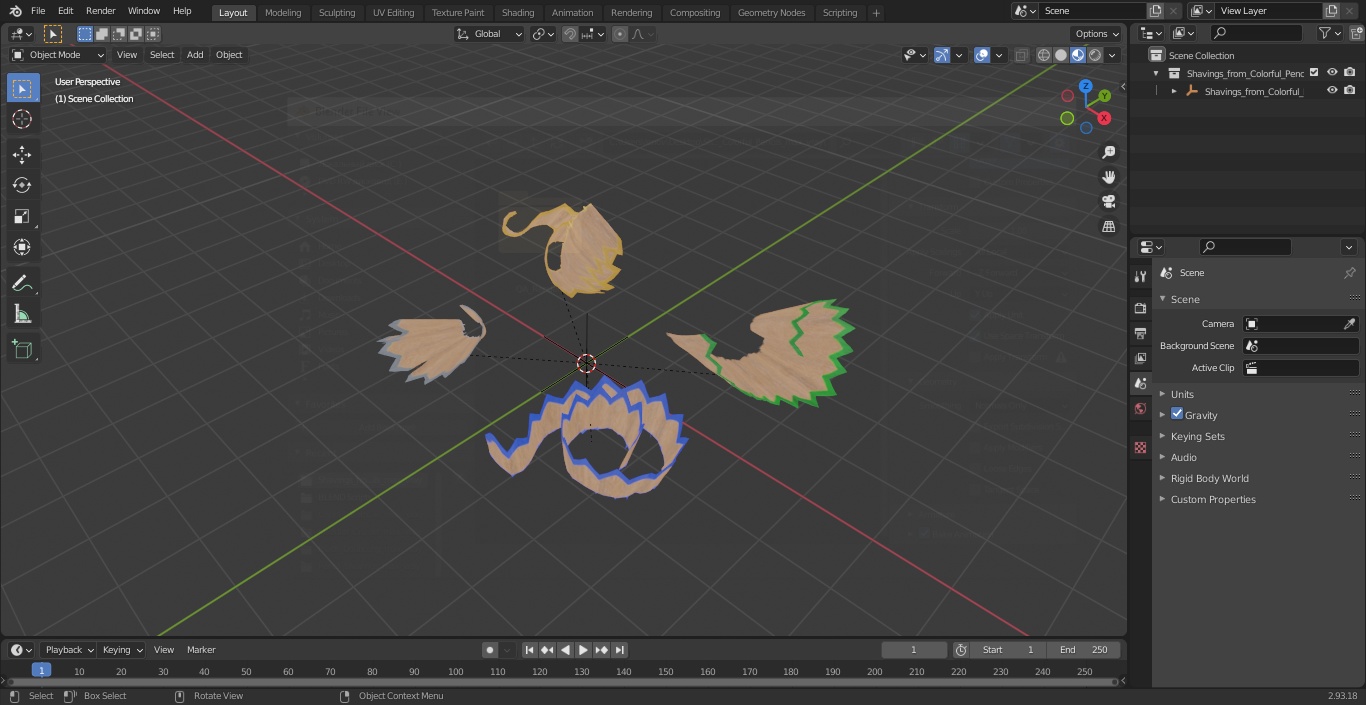Add a new workspace tab with plus
The image size is (1366, 705).
[x=876, y=13]
